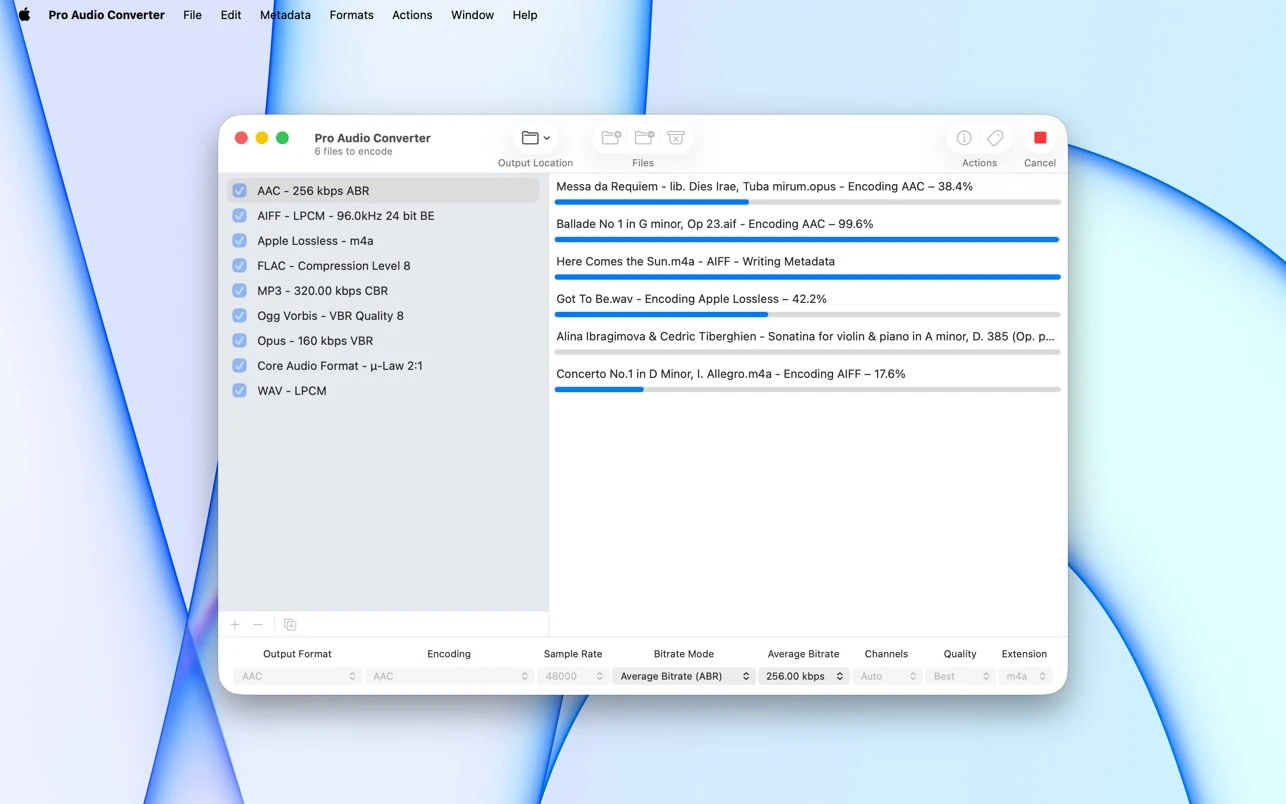Open the Average Bitrate 256.00 kbps dropdown

[803, 676]
